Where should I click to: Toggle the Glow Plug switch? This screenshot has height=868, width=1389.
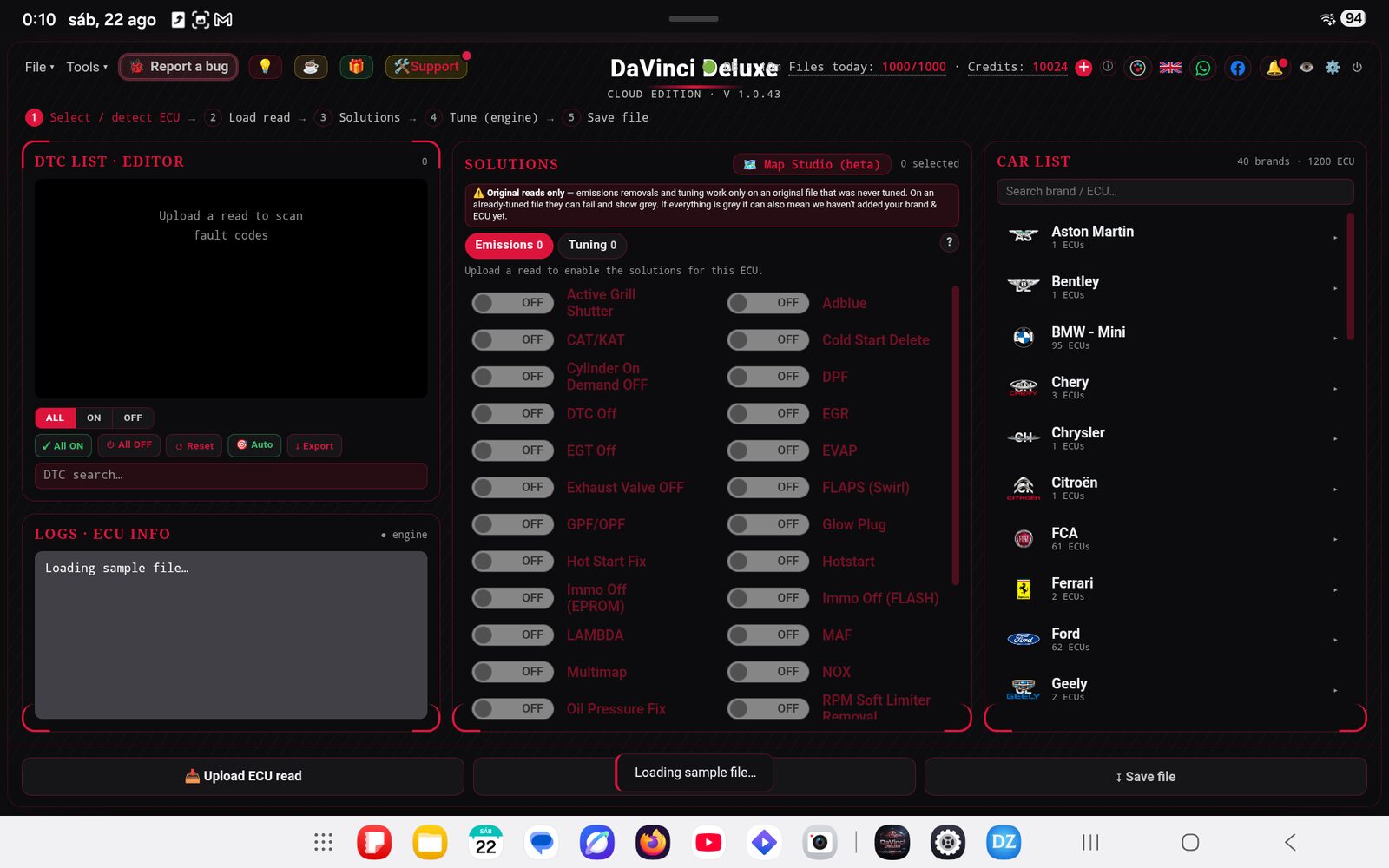[x=768, y=524]
